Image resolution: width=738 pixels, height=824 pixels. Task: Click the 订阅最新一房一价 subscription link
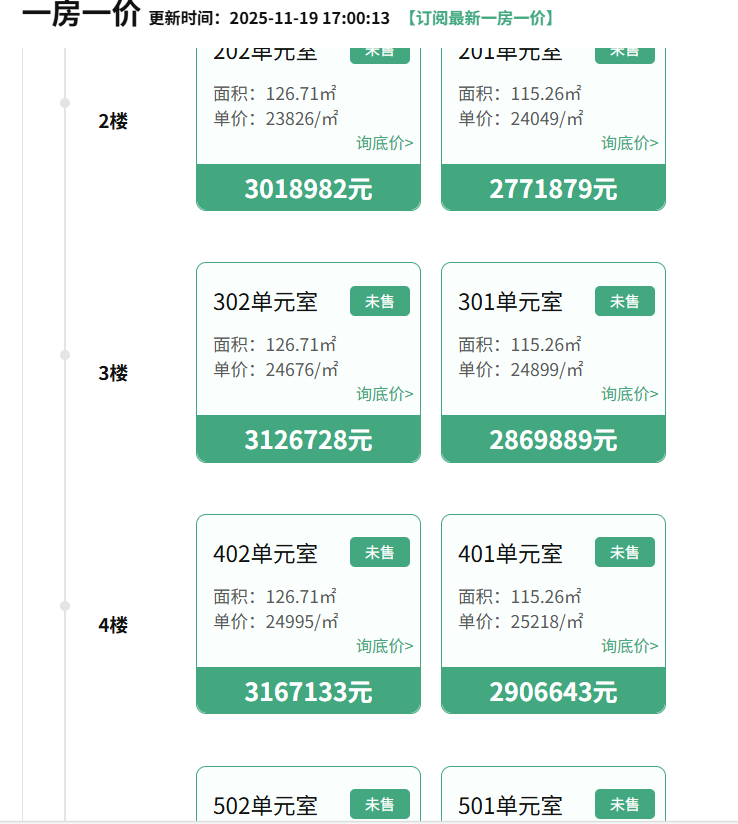tap(480, 18)
